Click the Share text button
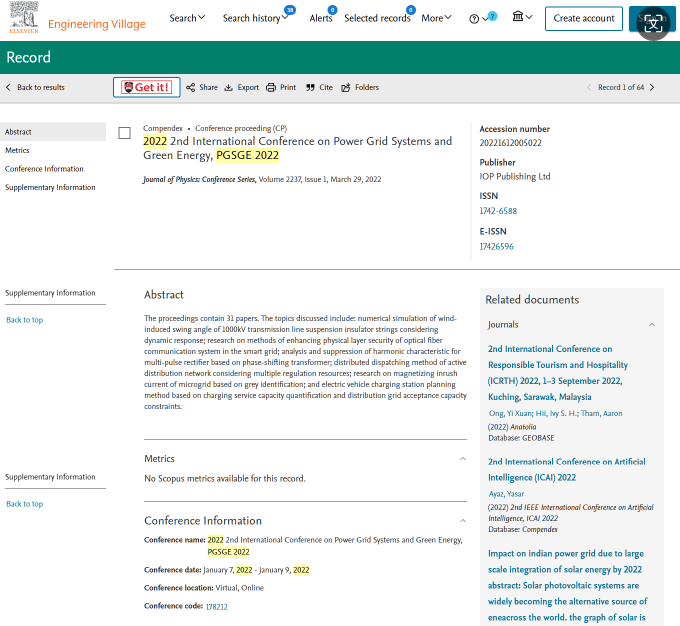Viewport: 680px width, 626px height. [x=209, y=87]
